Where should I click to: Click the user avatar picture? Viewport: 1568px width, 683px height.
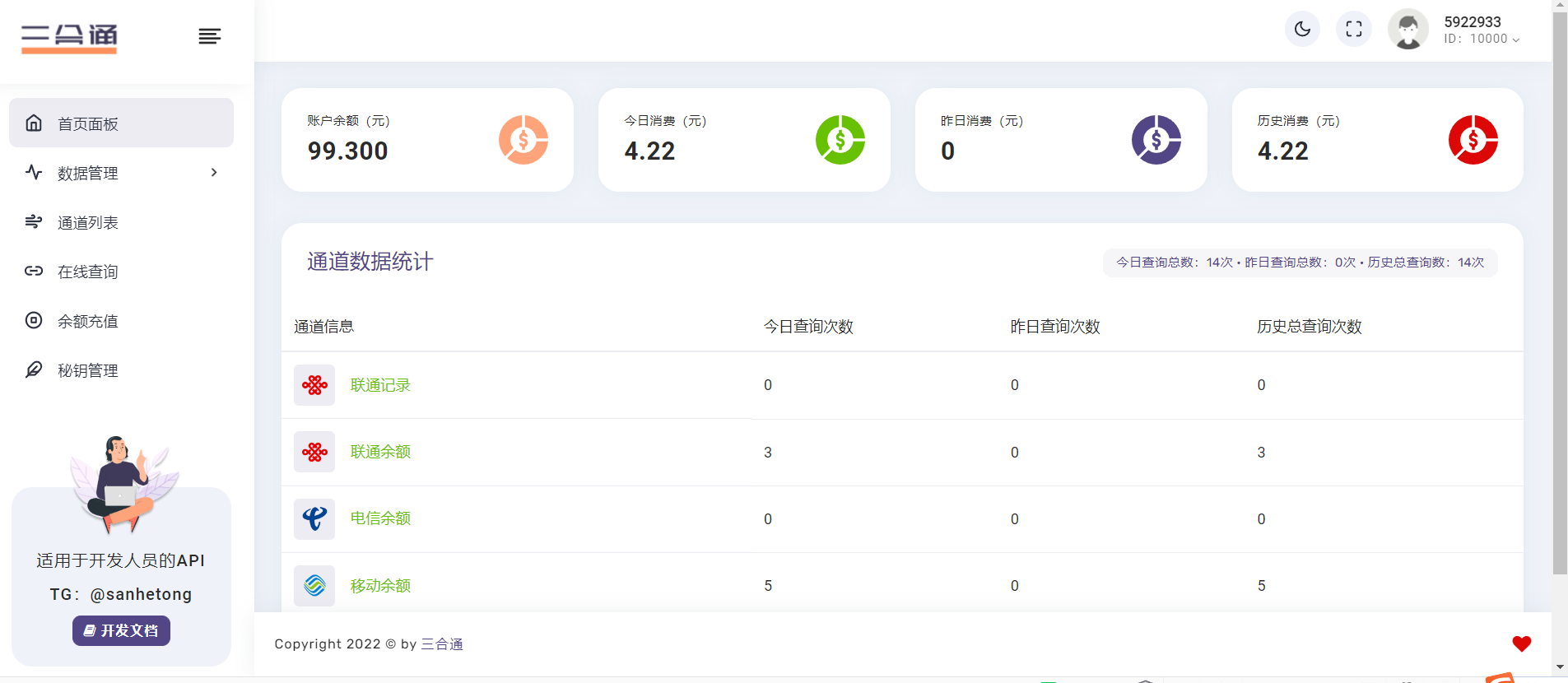pos(1407,30)
